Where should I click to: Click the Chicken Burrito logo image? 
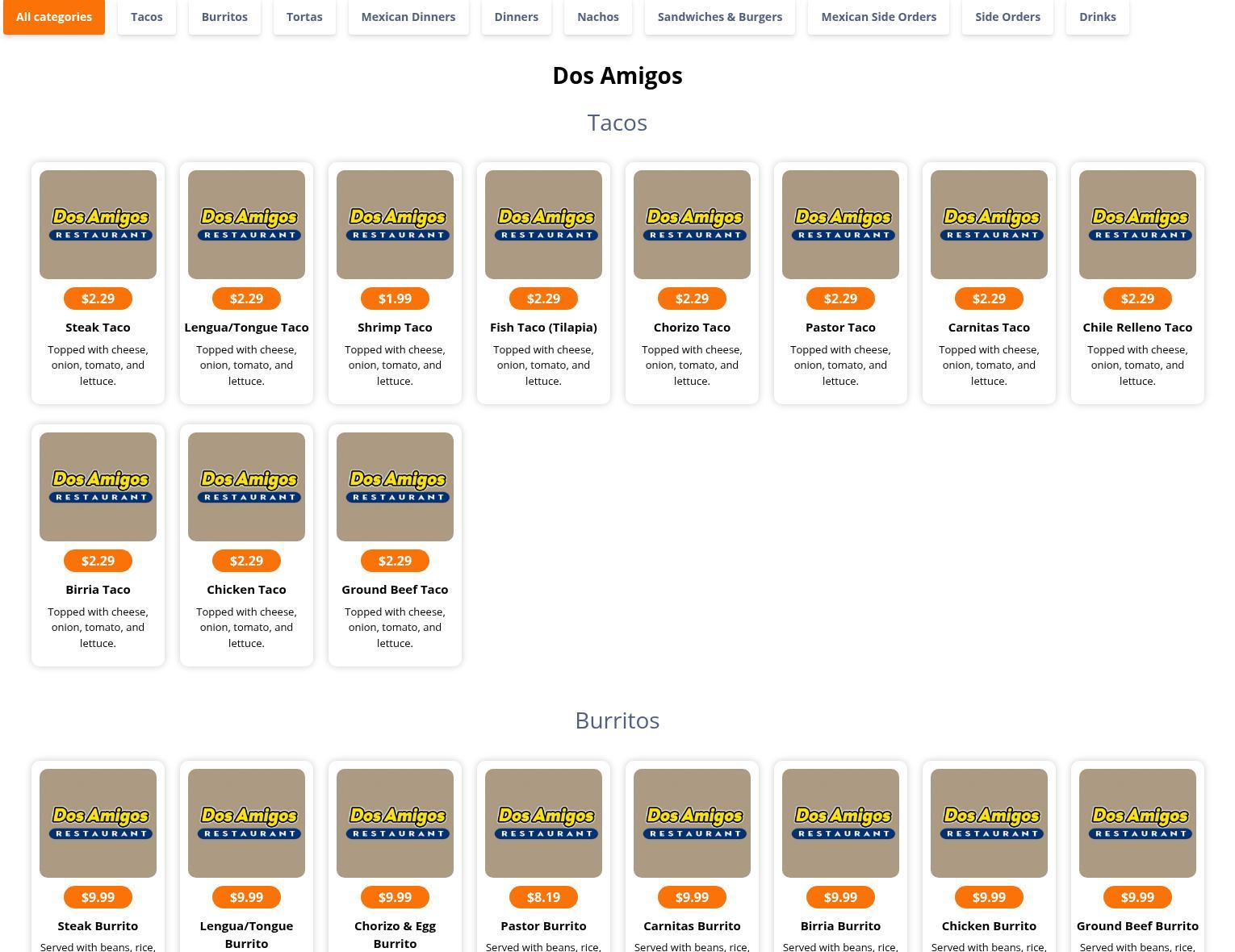[989, 823]
